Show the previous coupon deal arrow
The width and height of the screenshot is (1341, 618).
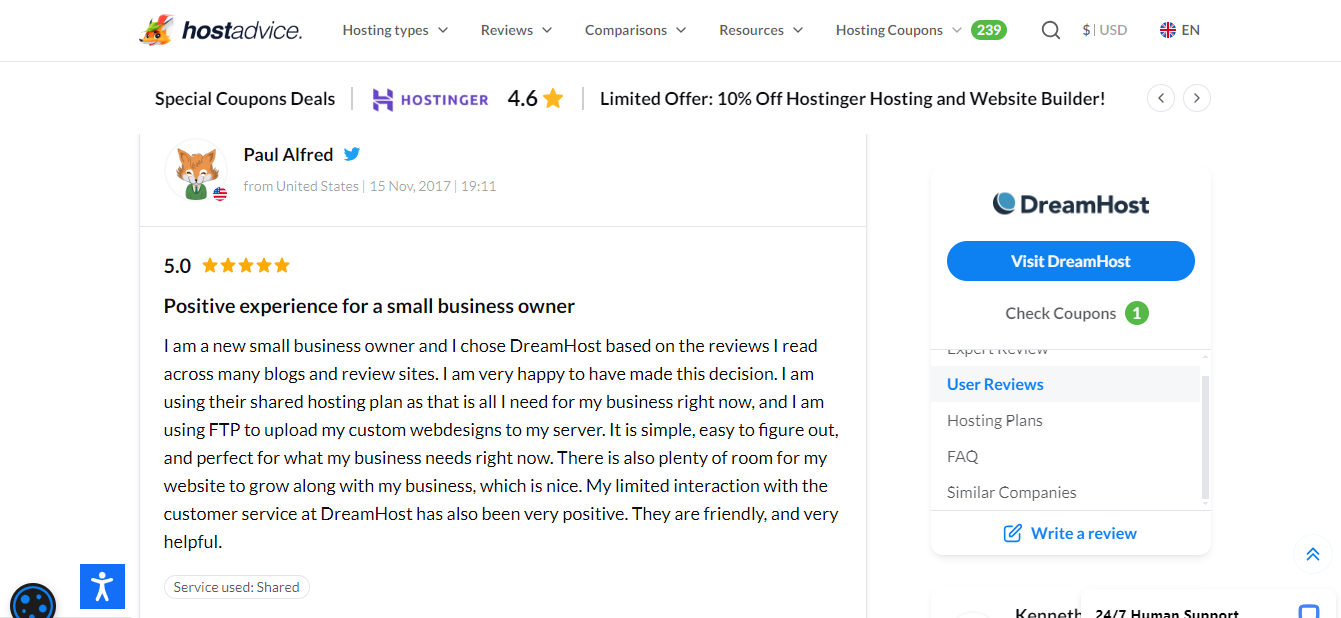(x=1160, y=98)
